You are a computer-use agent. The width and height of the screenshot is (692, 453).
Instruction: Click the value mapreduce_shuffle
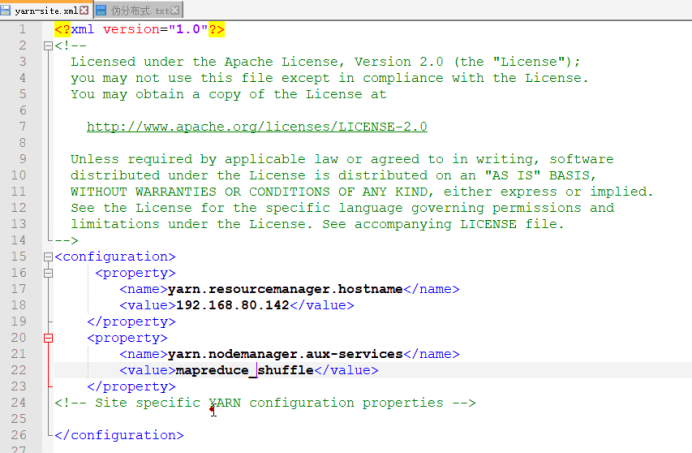pos(244,370)
